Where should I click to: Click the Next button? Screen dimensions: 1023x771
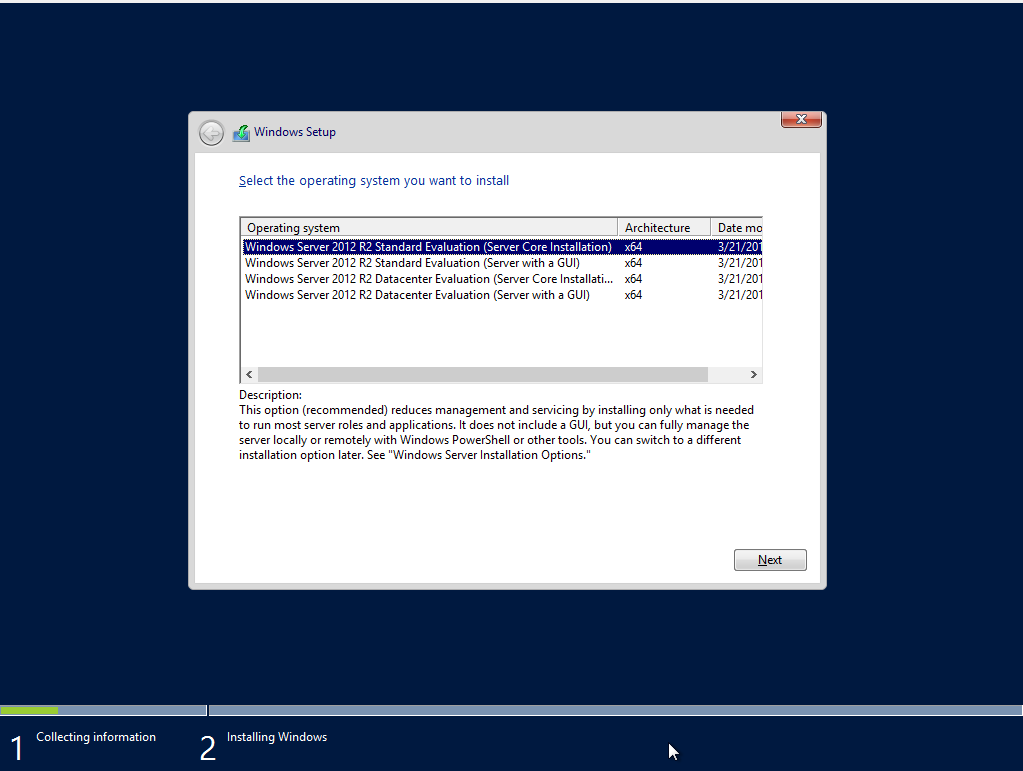click(770, 560)
